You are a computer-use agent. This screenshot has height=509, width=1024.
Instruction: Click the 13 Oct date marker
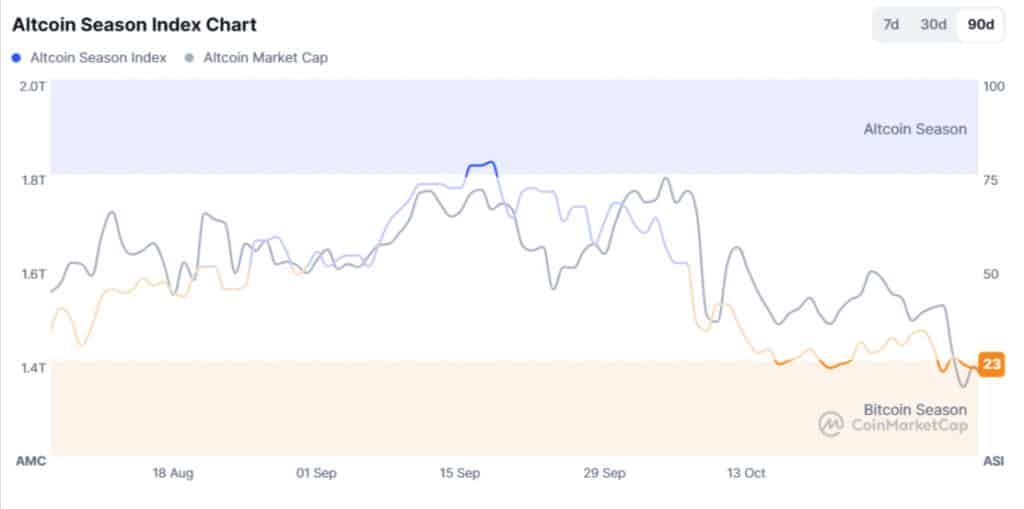pyautogui.click(x=746, y=472)
